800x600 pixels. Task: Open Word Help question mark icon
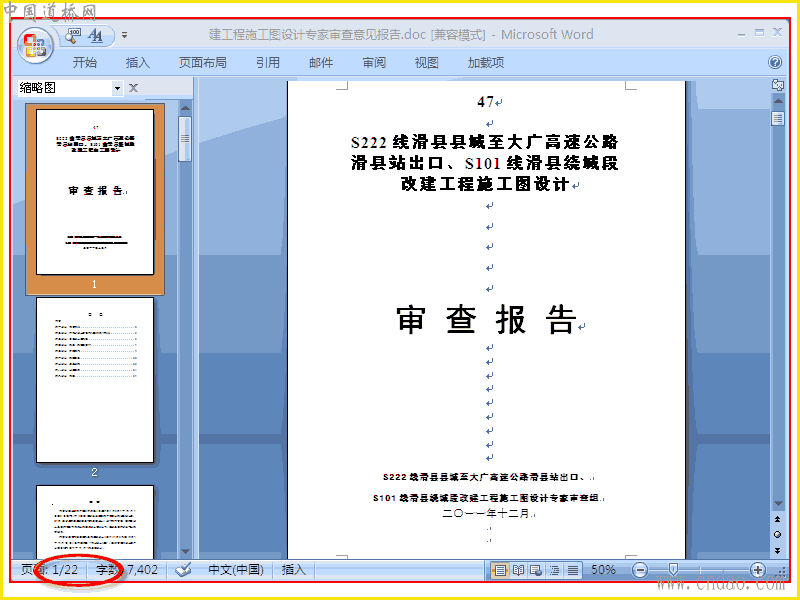774,62
